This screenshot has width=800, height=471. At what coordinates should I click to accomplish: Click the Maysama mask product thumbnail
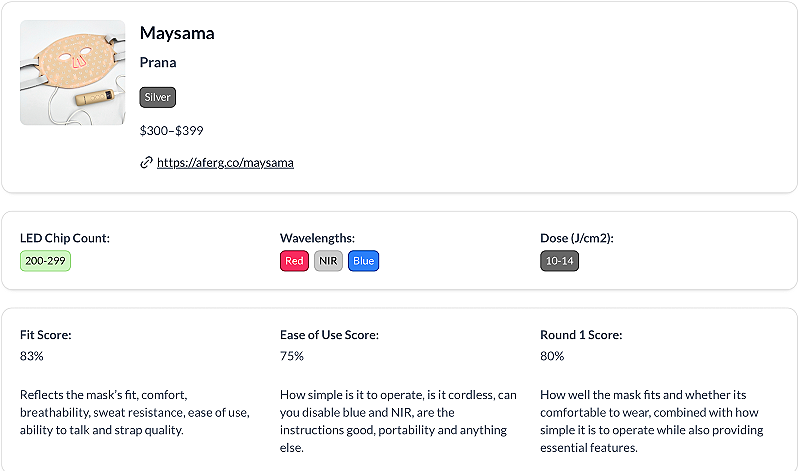(x=73, y=73)
